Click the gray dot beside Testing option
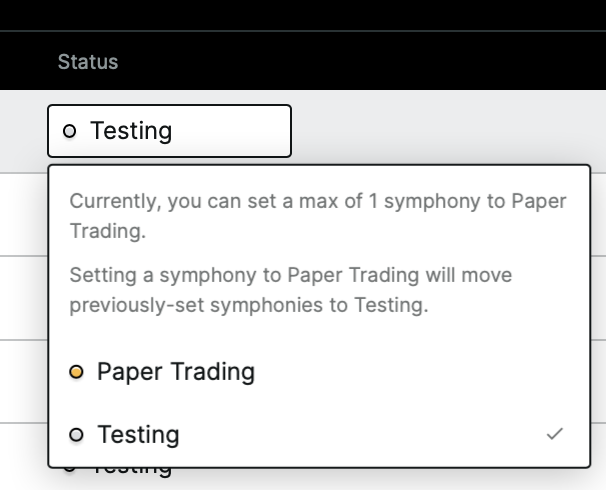The image size is (606, 490). (x=76, y=435)
